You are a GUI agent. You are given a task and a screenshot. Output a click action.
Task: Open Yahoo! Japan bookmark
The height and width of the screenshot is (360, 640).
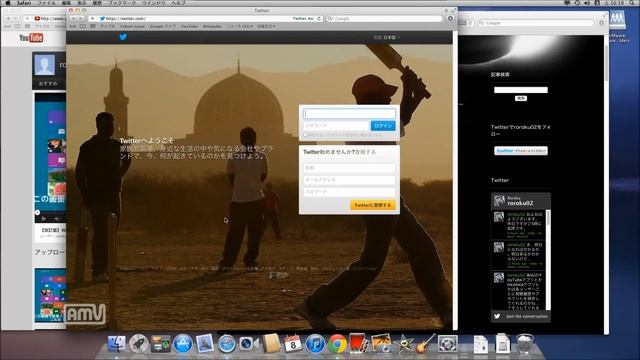pos(132,26)
